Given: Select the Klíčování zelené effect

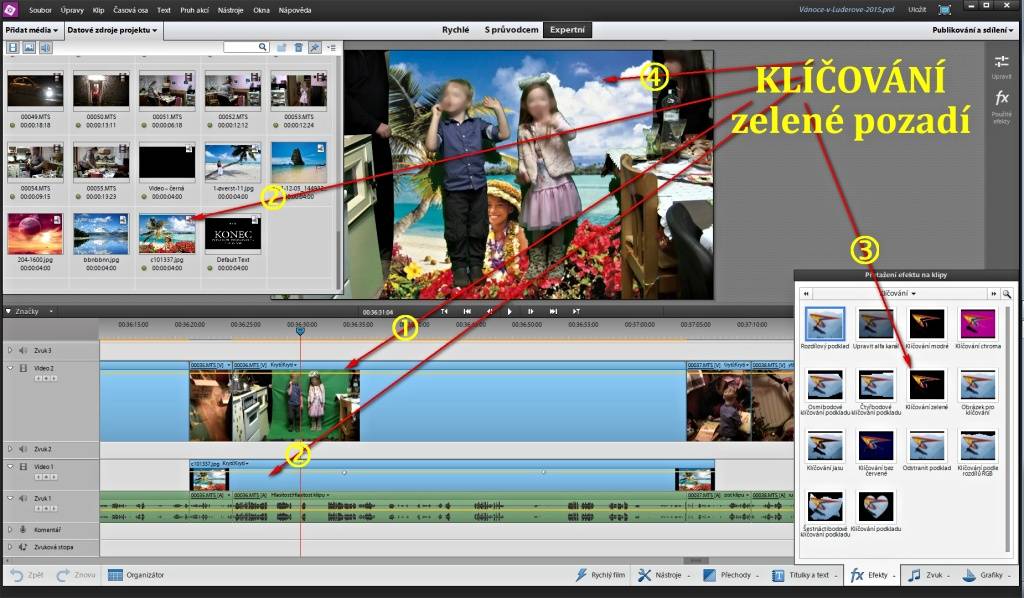Looking at the screenshot, I should (x=927, y=389).
